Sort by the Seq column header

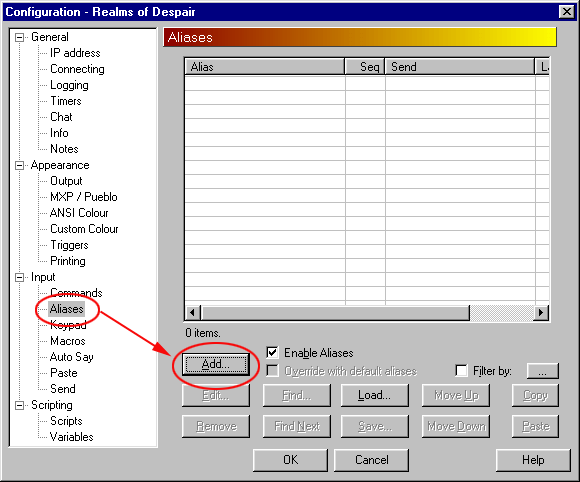[365, 67]
